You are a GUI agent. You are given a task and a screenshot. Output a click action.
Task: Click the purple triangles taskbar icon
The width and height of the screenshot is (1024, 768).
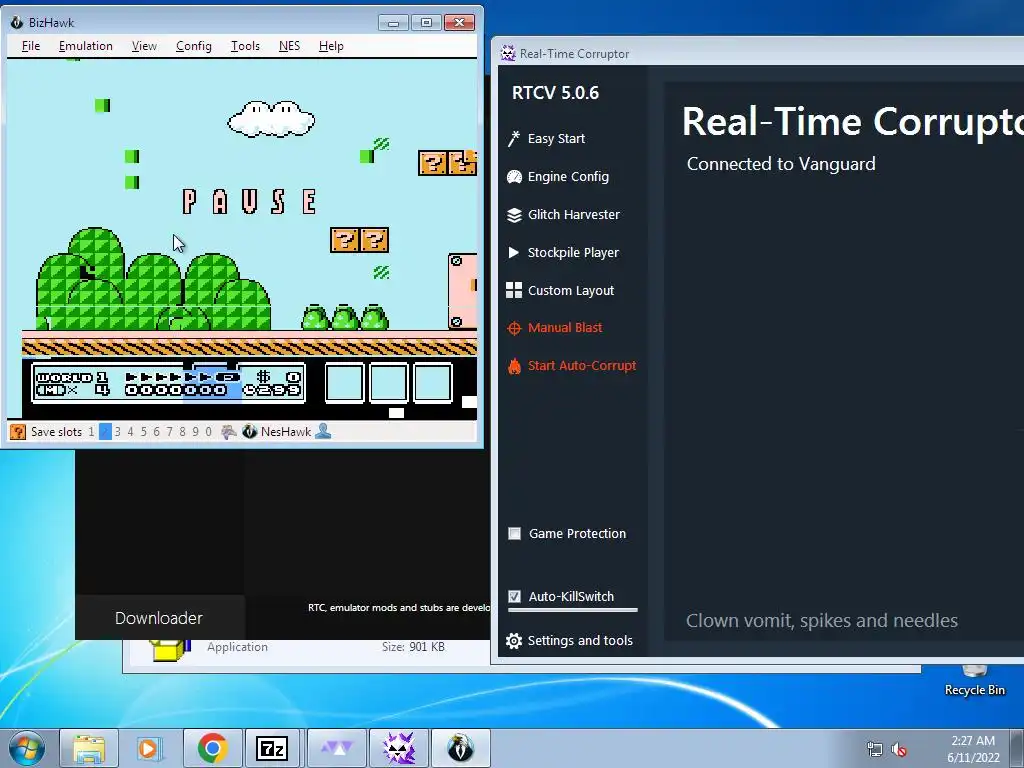click(x=336, y=748)
